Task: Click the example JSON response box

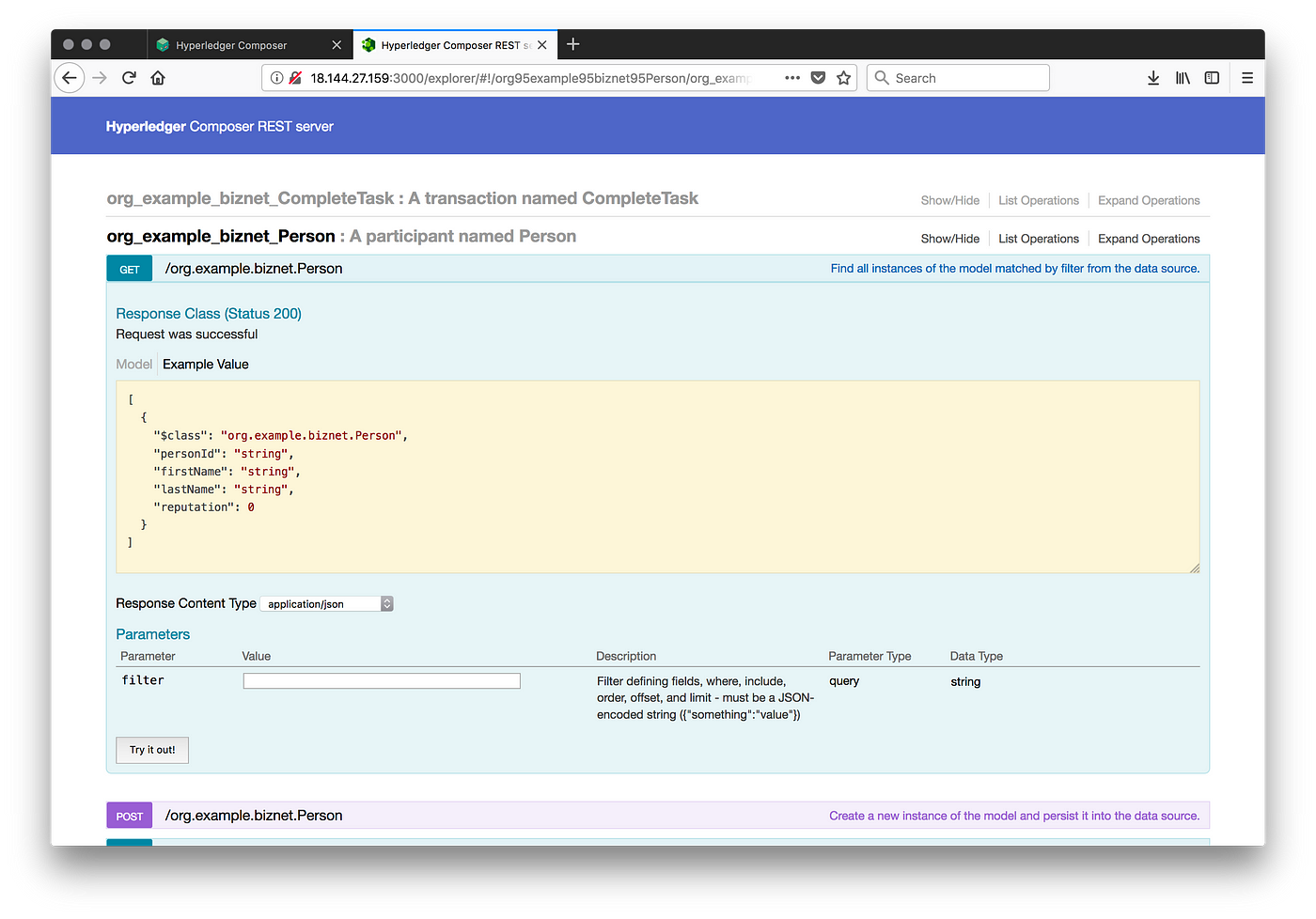Action: pos(658,476)
